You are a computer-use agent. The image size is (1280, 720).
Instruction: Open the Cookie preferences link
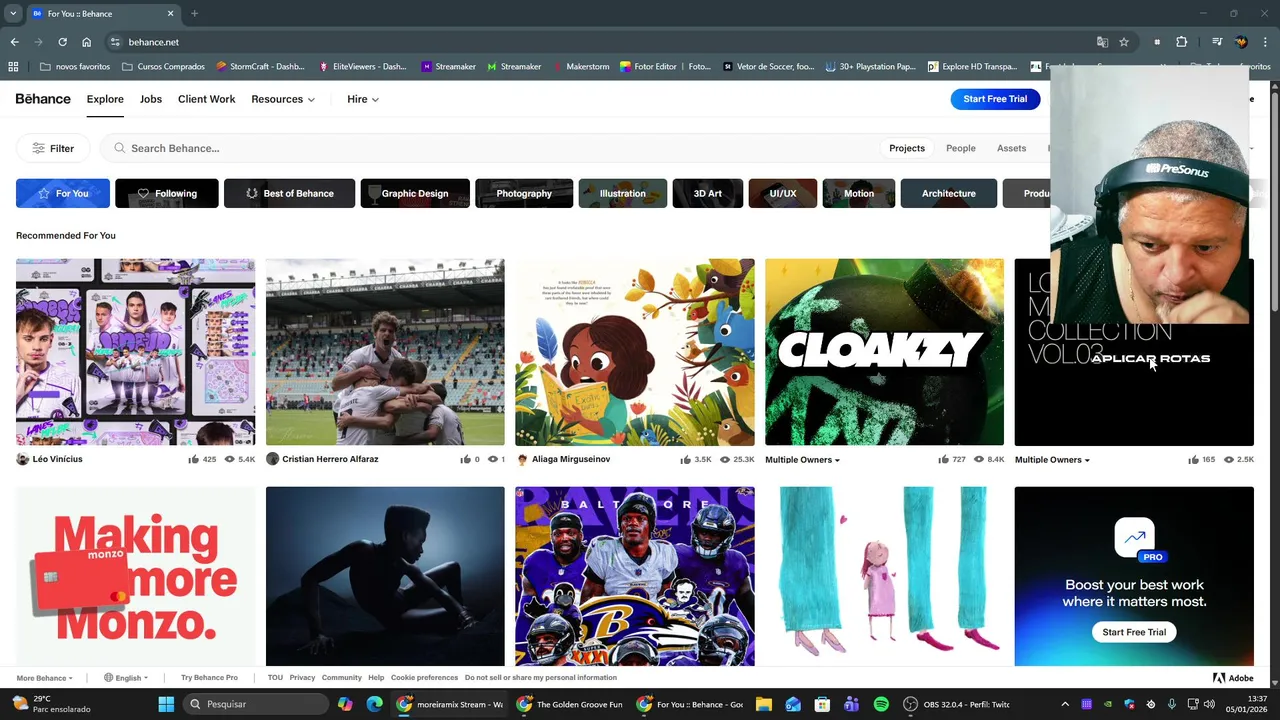coord(424,678)
